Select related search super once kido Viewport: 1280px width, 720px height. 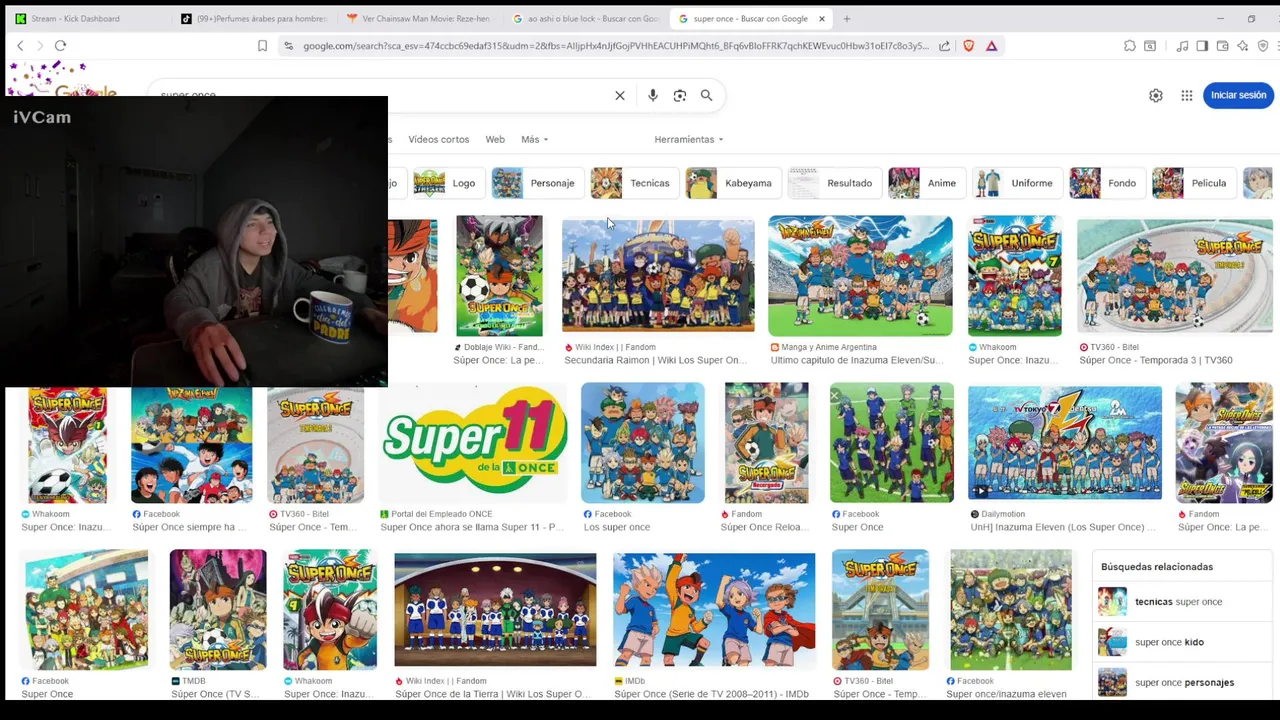pos(1183,642)
